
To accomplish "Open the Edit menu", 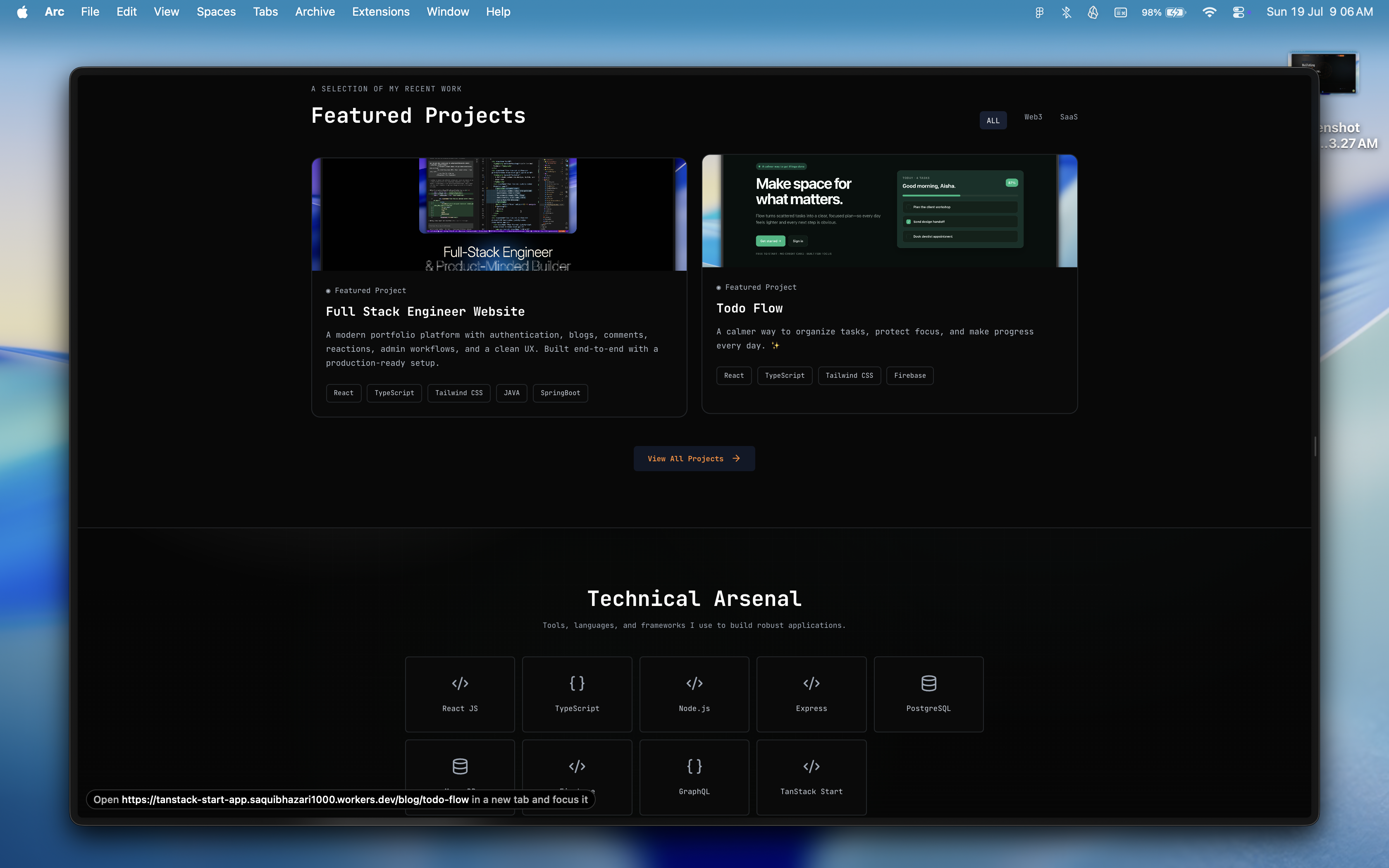I will coord(126,12).
